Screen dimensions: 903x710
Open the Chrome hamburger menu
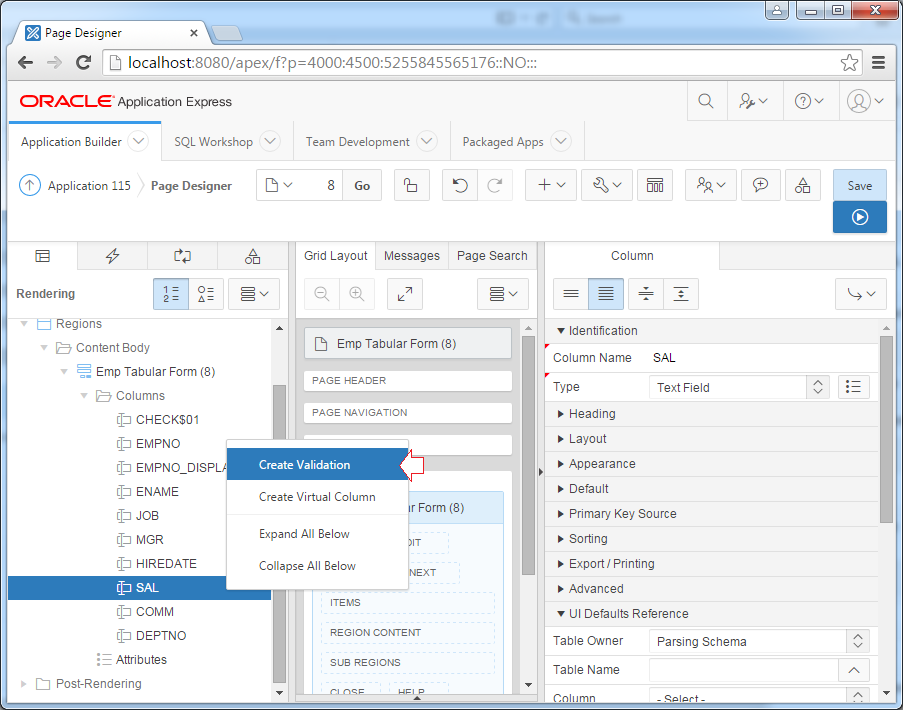[x=878, y=62]
